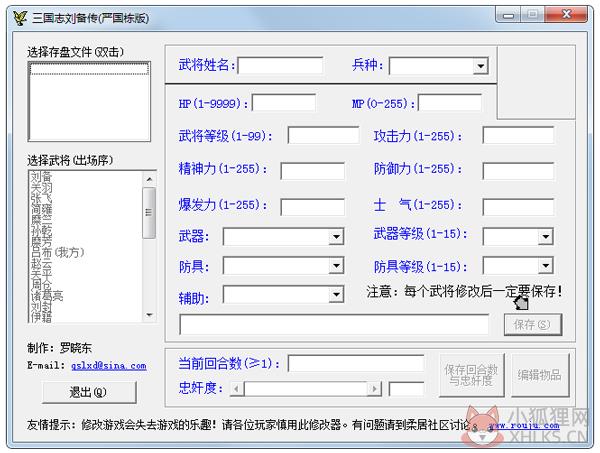Open the 兵种 troop type dropdown

click(x=480, y=66)
